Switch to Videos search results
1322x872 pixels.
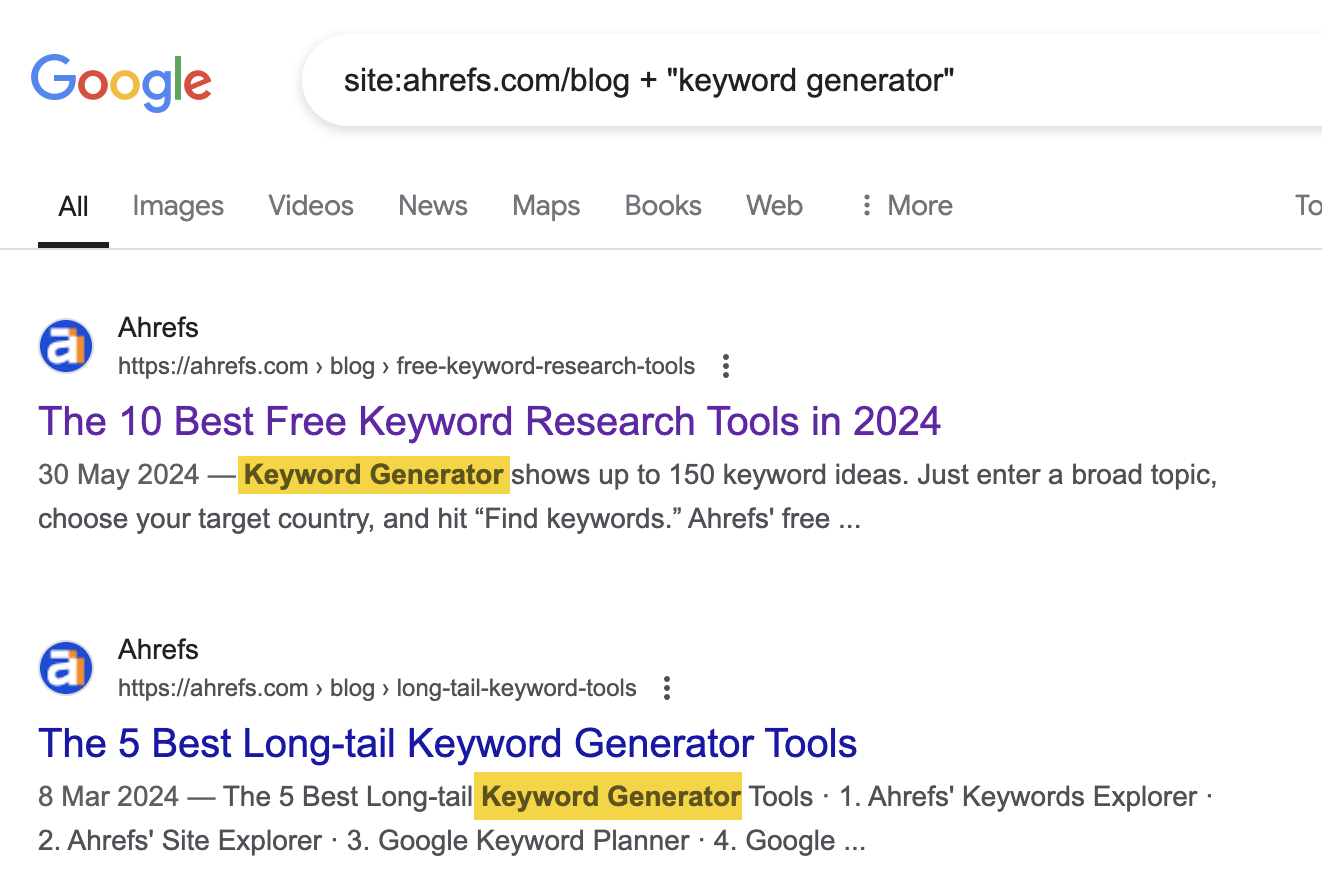310,205
